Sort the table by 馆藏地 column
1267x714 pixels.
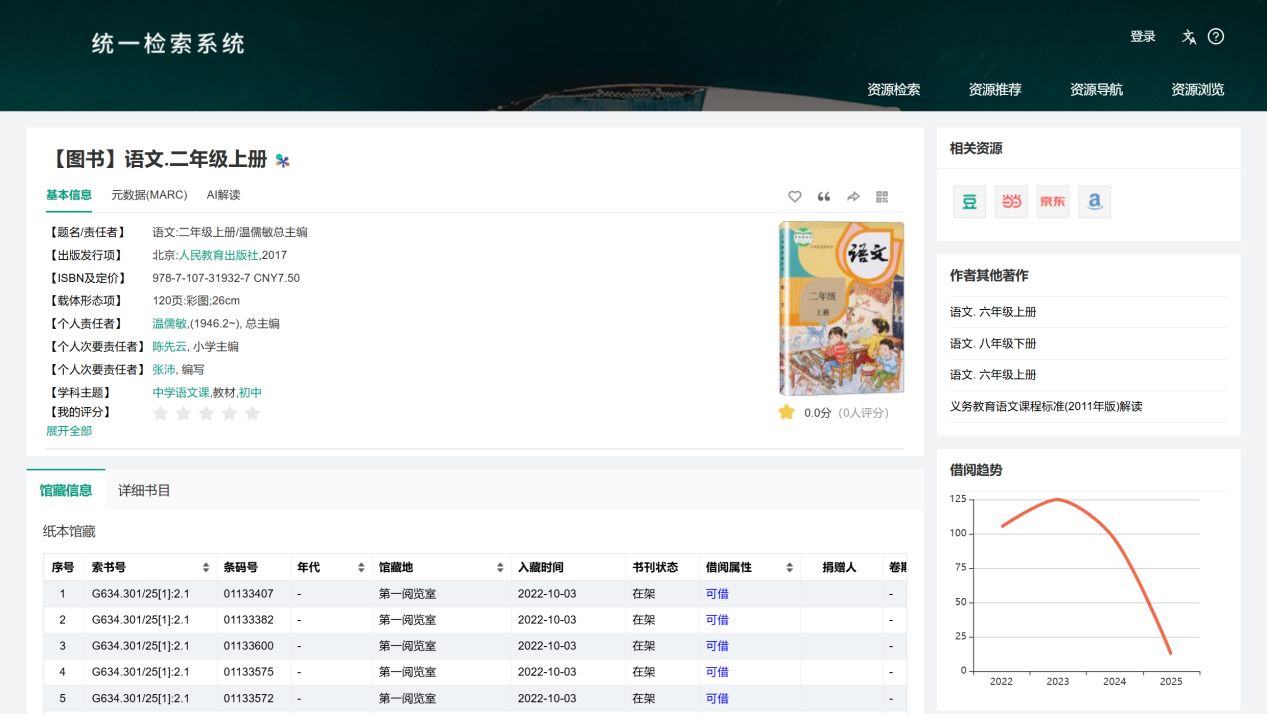[x=500, y=568]
